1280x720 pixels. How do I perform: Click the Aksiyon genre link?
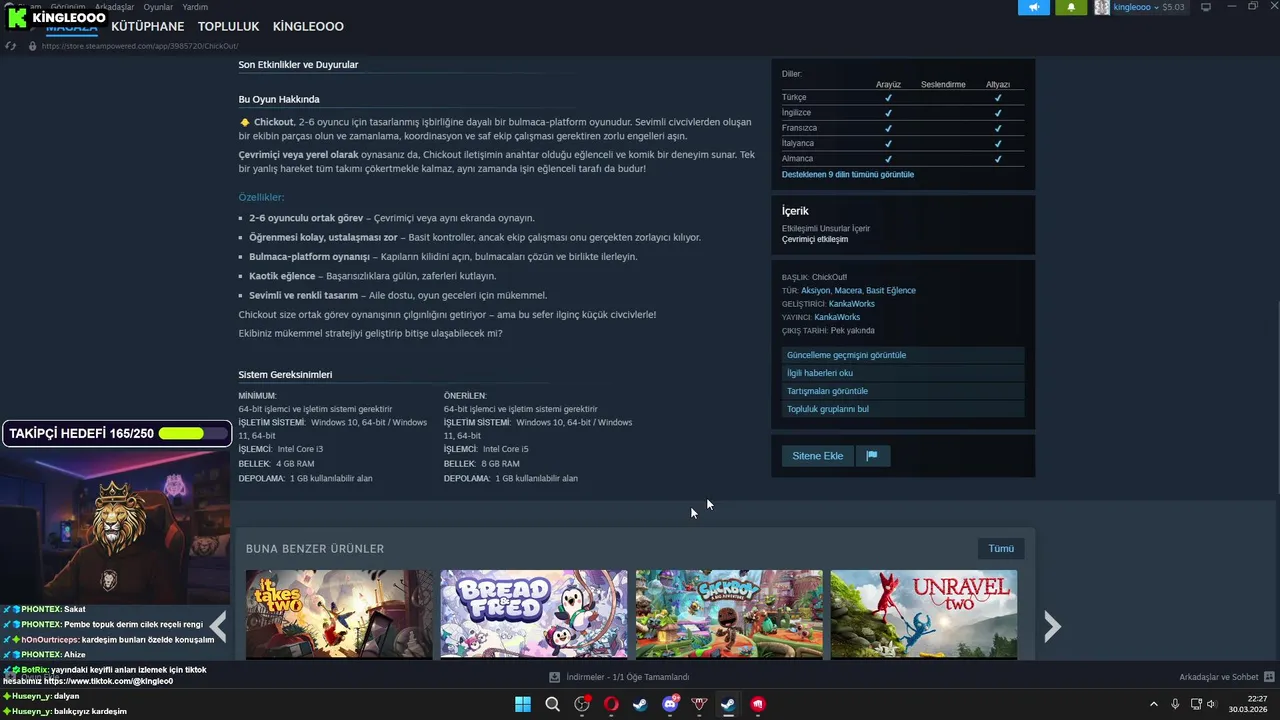[815, 291]
